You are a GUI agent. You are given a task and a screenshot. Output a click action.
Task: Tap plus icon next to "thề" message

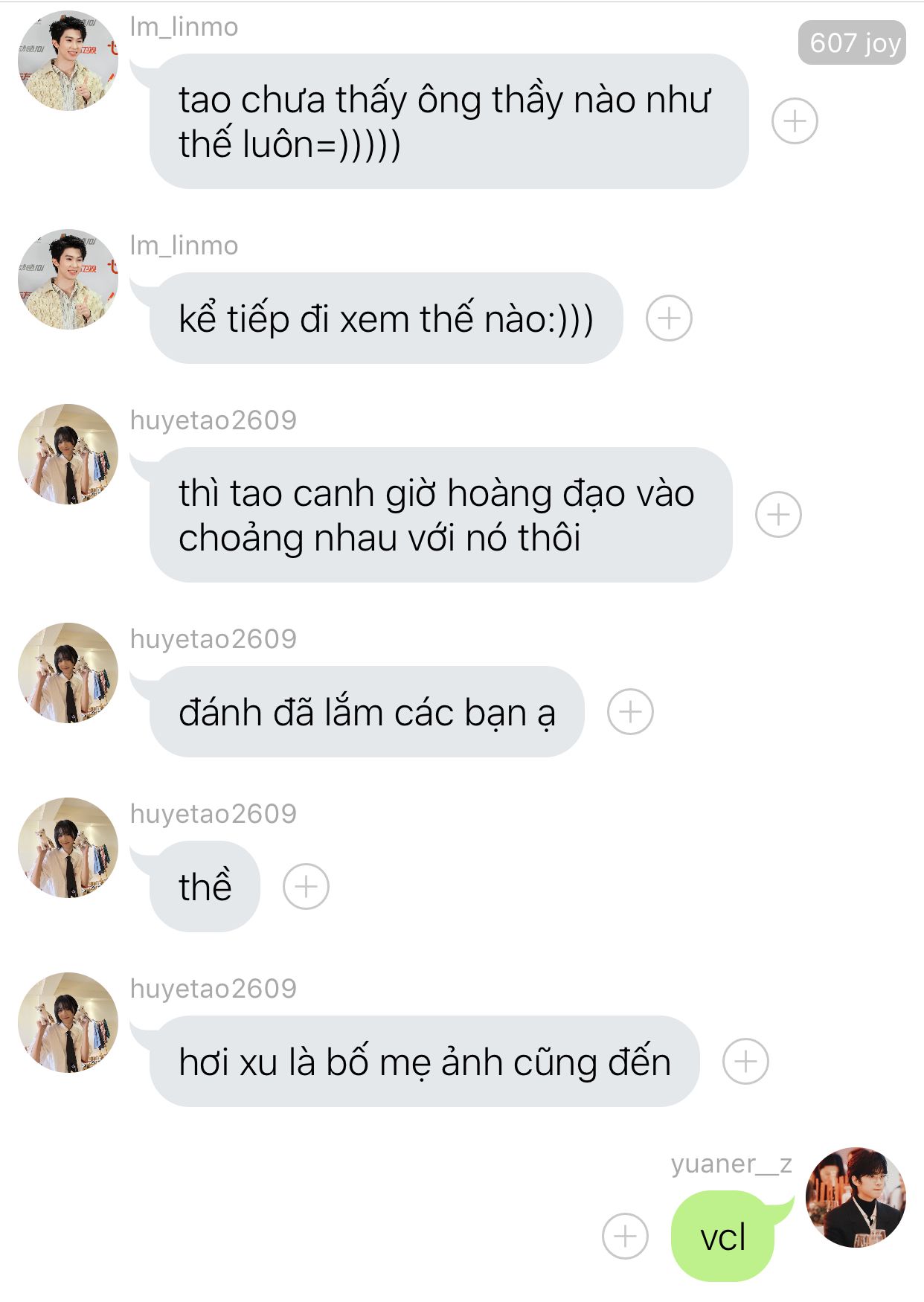point(306,886)
